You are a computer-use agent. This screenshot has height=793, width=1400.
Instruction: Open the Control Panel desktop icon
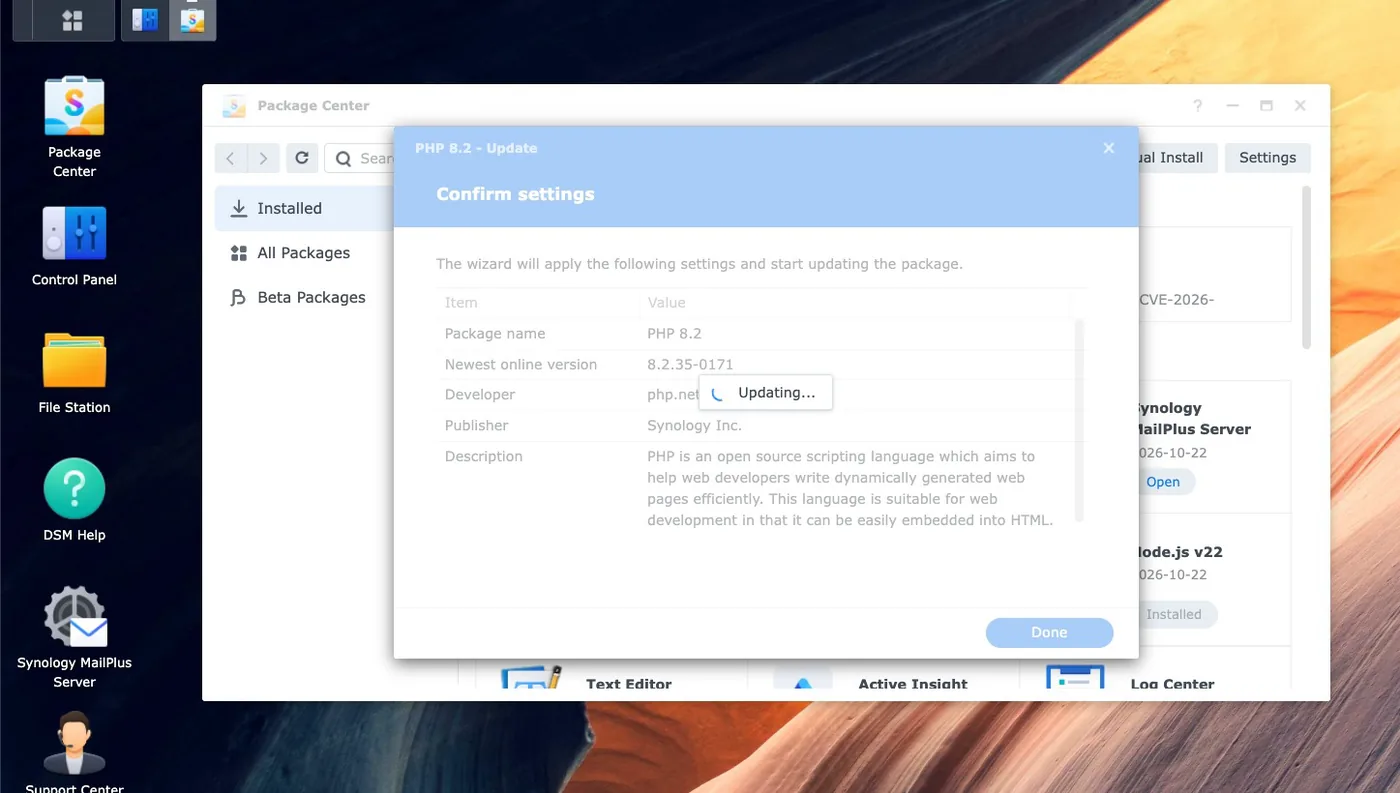74,246
